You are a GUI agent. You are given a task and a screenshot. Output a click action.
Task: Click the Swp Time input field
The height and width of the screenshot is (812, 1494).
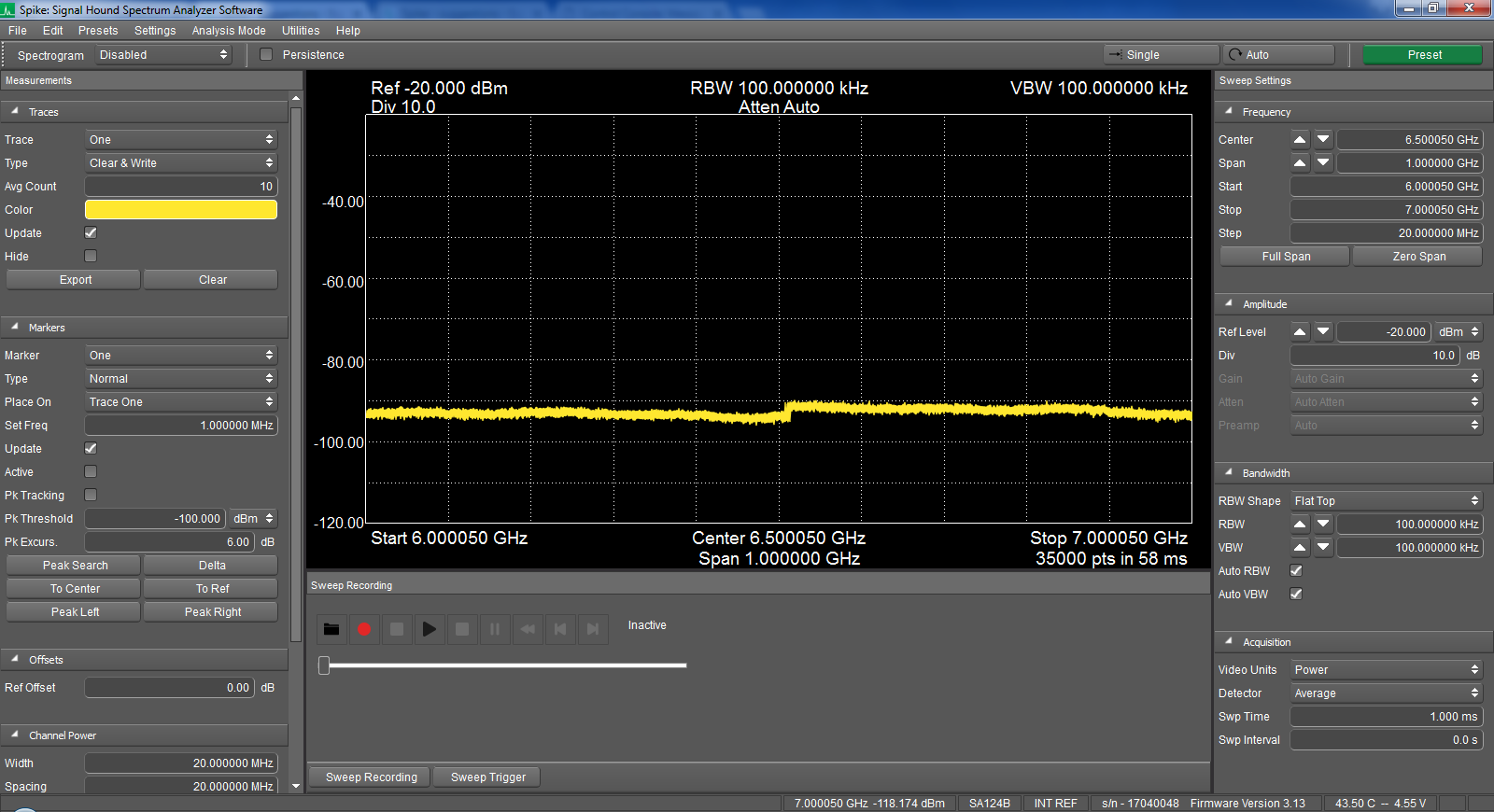point(1387,716)
